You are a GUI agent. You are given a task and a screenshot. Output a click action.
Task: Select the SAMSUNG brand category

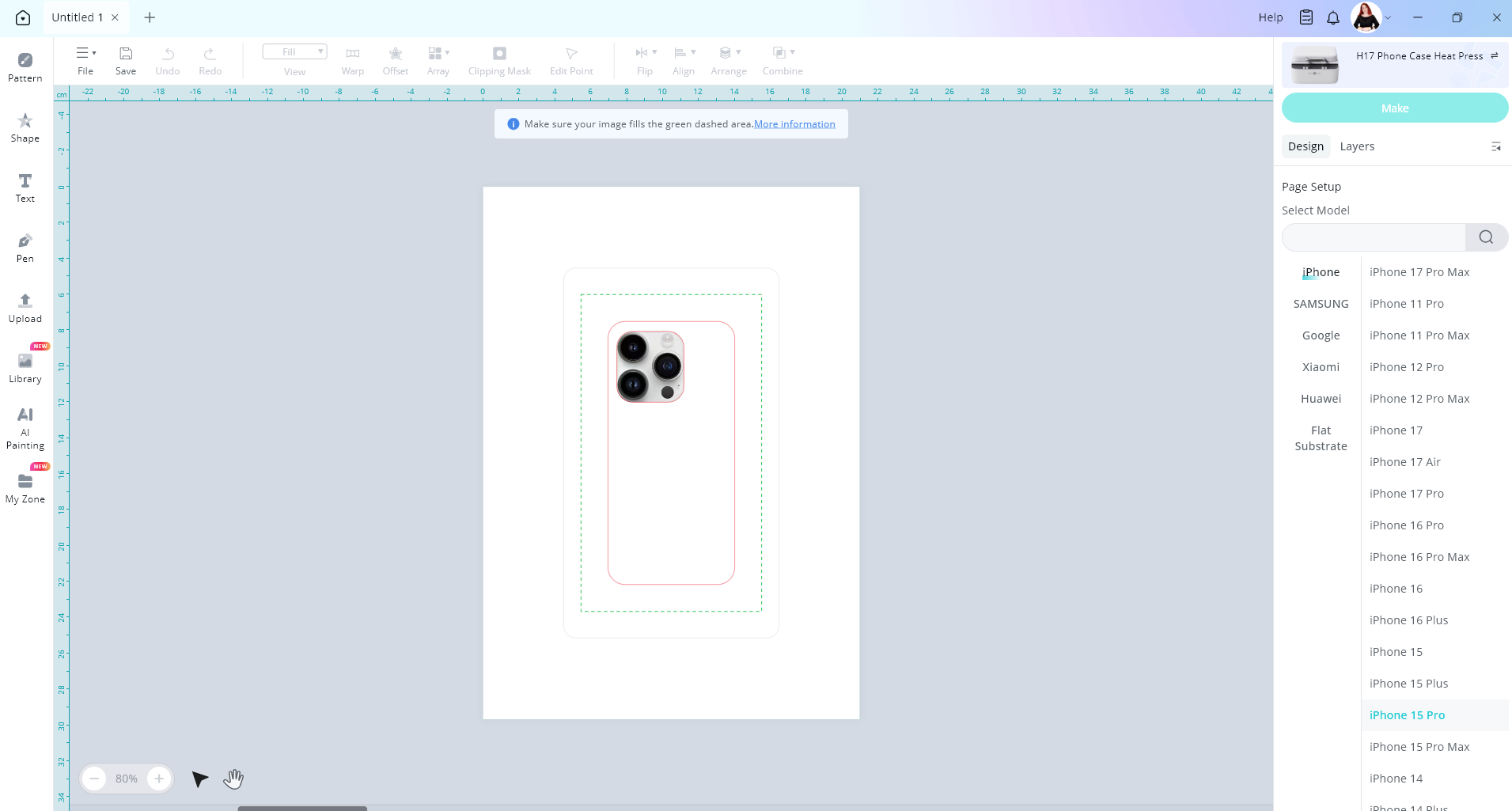[x=1321, y=304]
